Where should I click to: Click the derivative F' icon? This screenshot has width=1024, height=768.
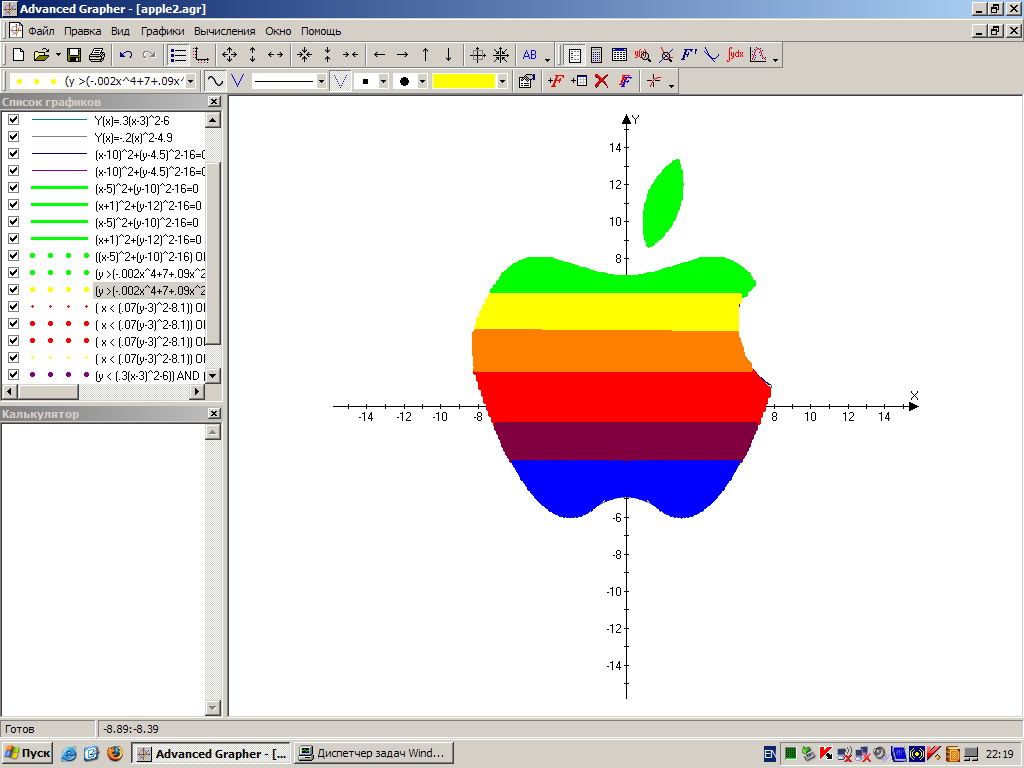pyautogui.click(x=689, y=55)
